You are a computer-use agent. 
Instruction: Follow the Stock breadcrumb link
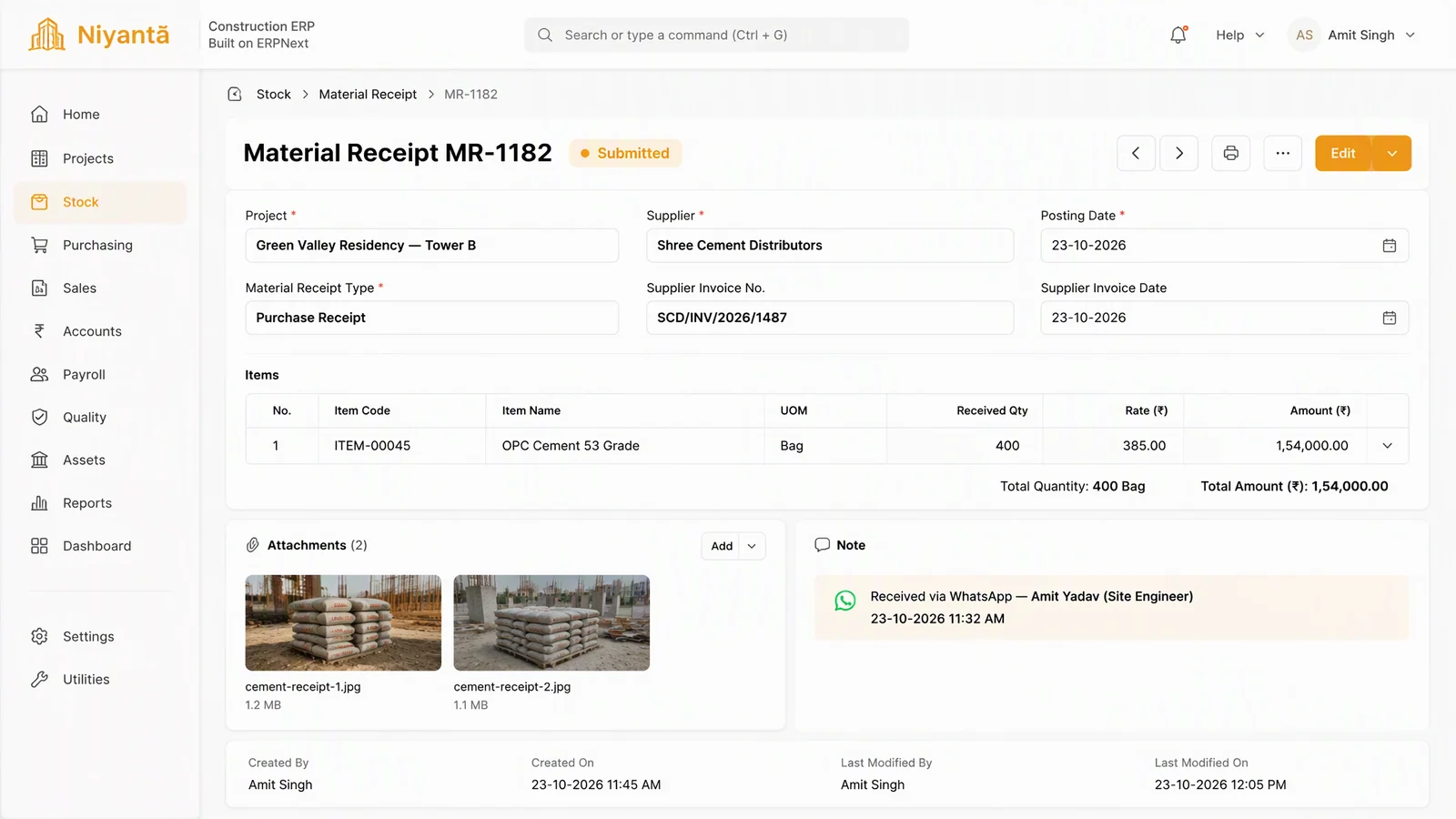click(274, 94)
